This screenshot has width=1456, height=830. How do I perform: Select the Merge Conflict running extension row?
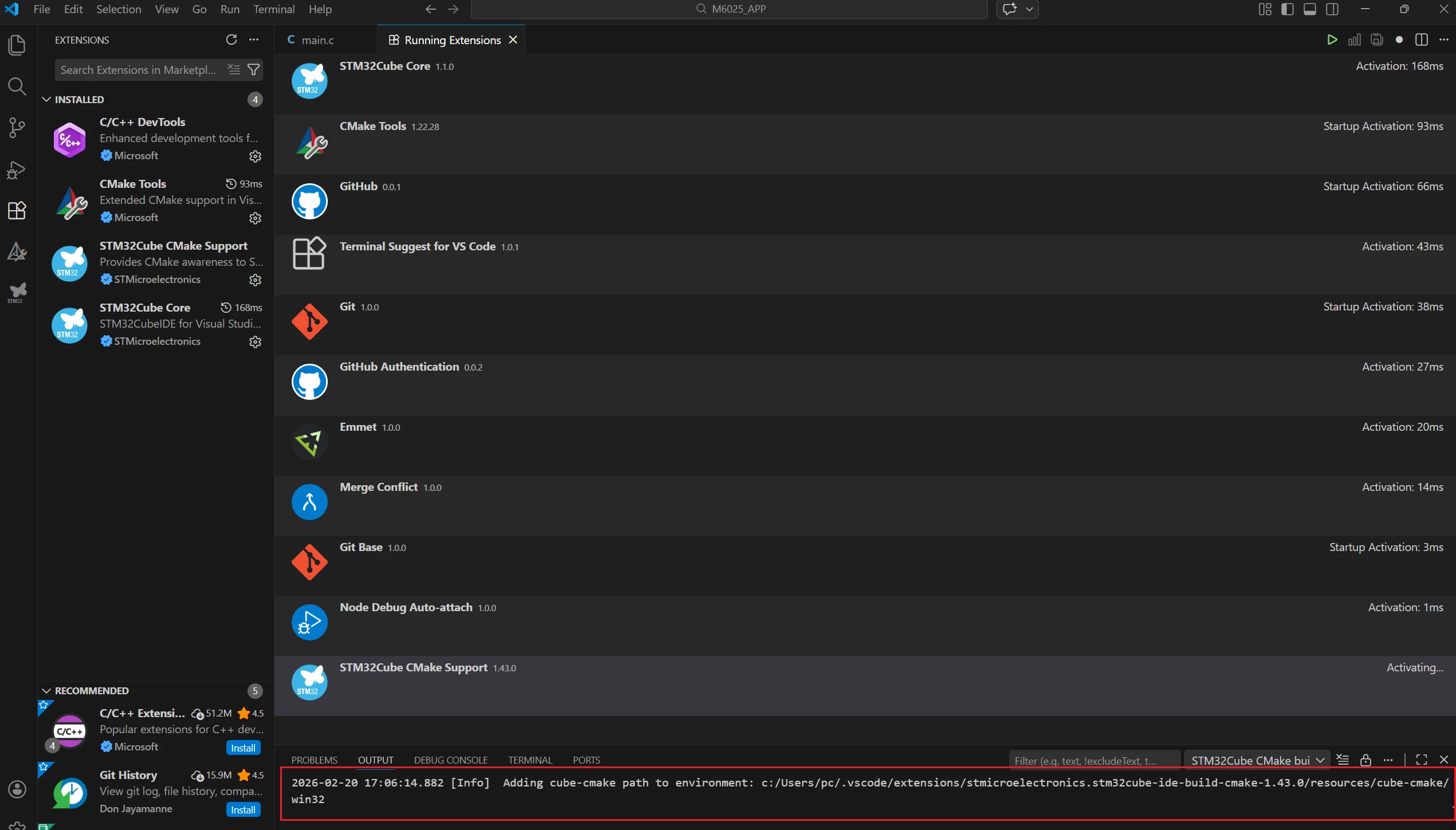865,505
